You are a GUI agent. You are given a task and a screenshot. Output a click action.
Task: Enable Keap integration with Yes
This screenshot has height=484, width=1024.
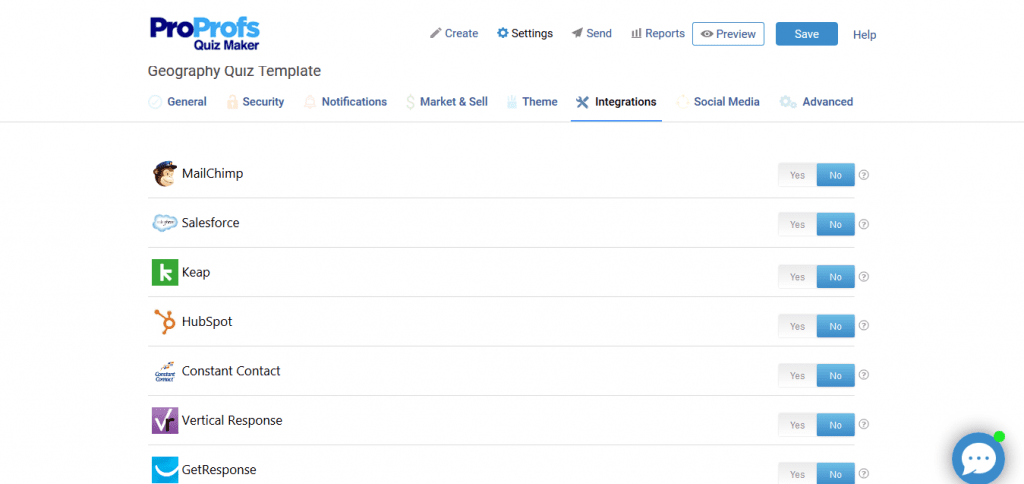click(797, 276)
